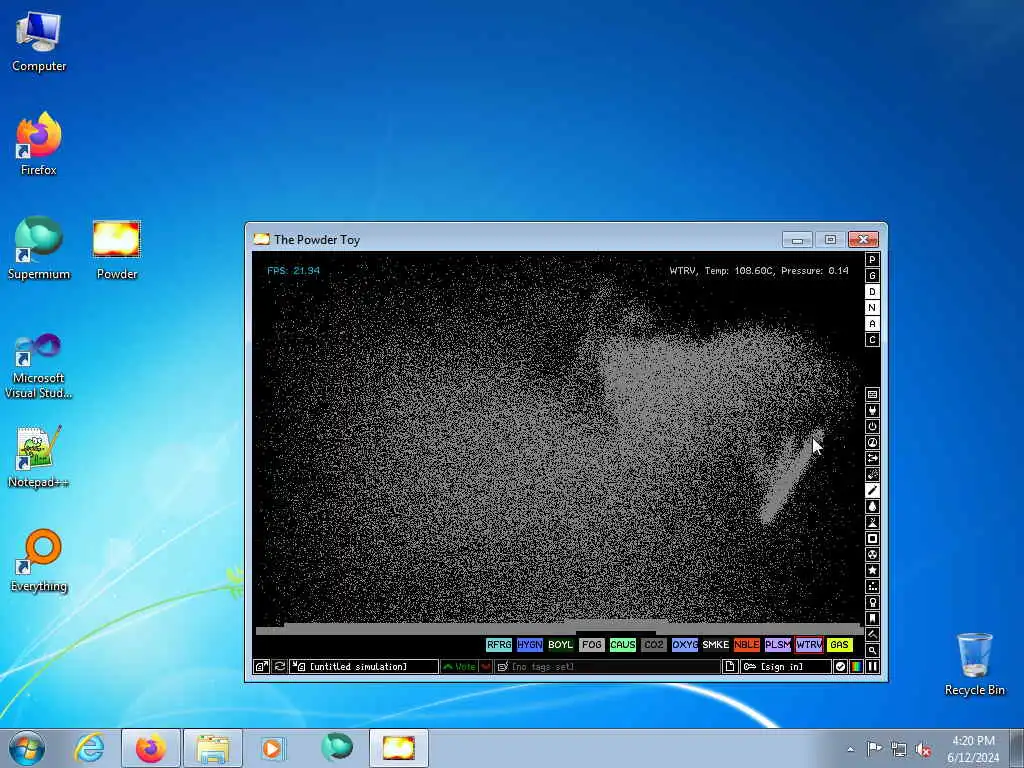Open Windows Explorer from the taskbar

pos(213,748)
